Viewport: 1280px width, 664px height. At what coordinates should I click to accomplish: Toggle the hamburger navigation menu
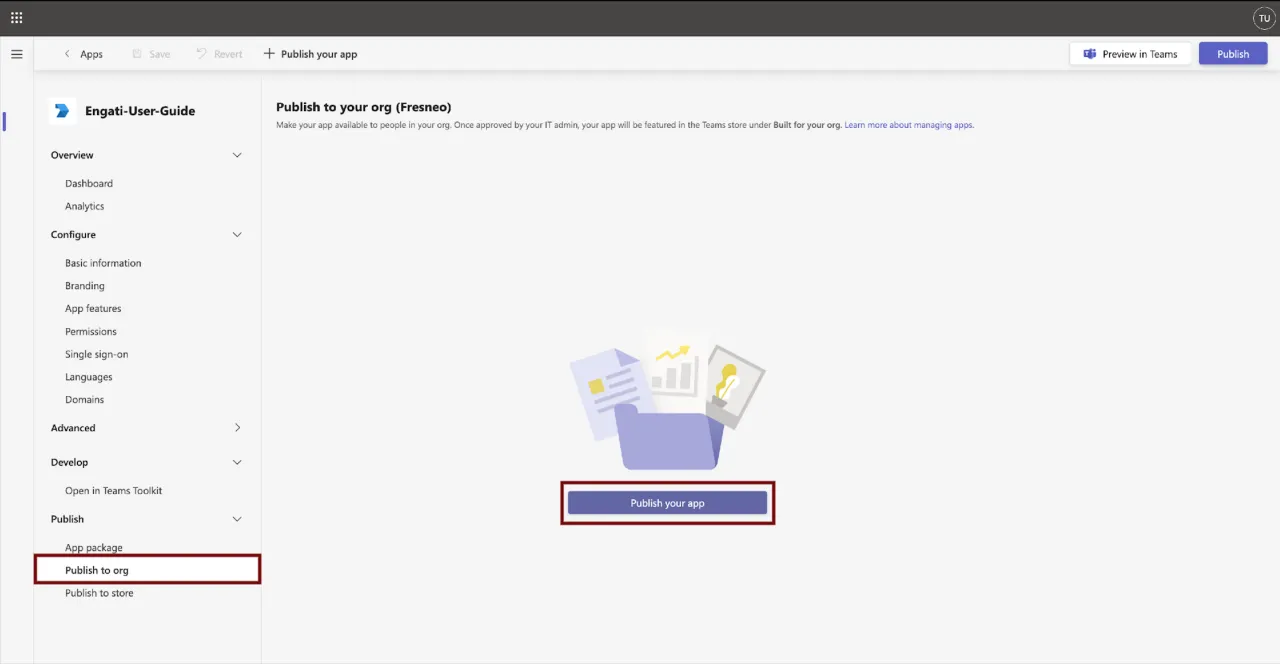click(17, 54)
